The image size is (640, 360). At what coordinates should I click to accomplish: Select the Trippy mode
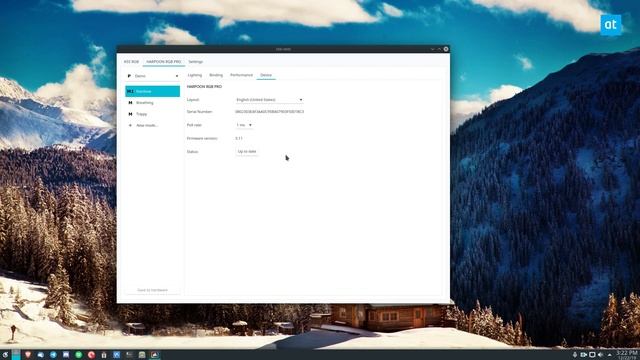[x=153, y=114]
